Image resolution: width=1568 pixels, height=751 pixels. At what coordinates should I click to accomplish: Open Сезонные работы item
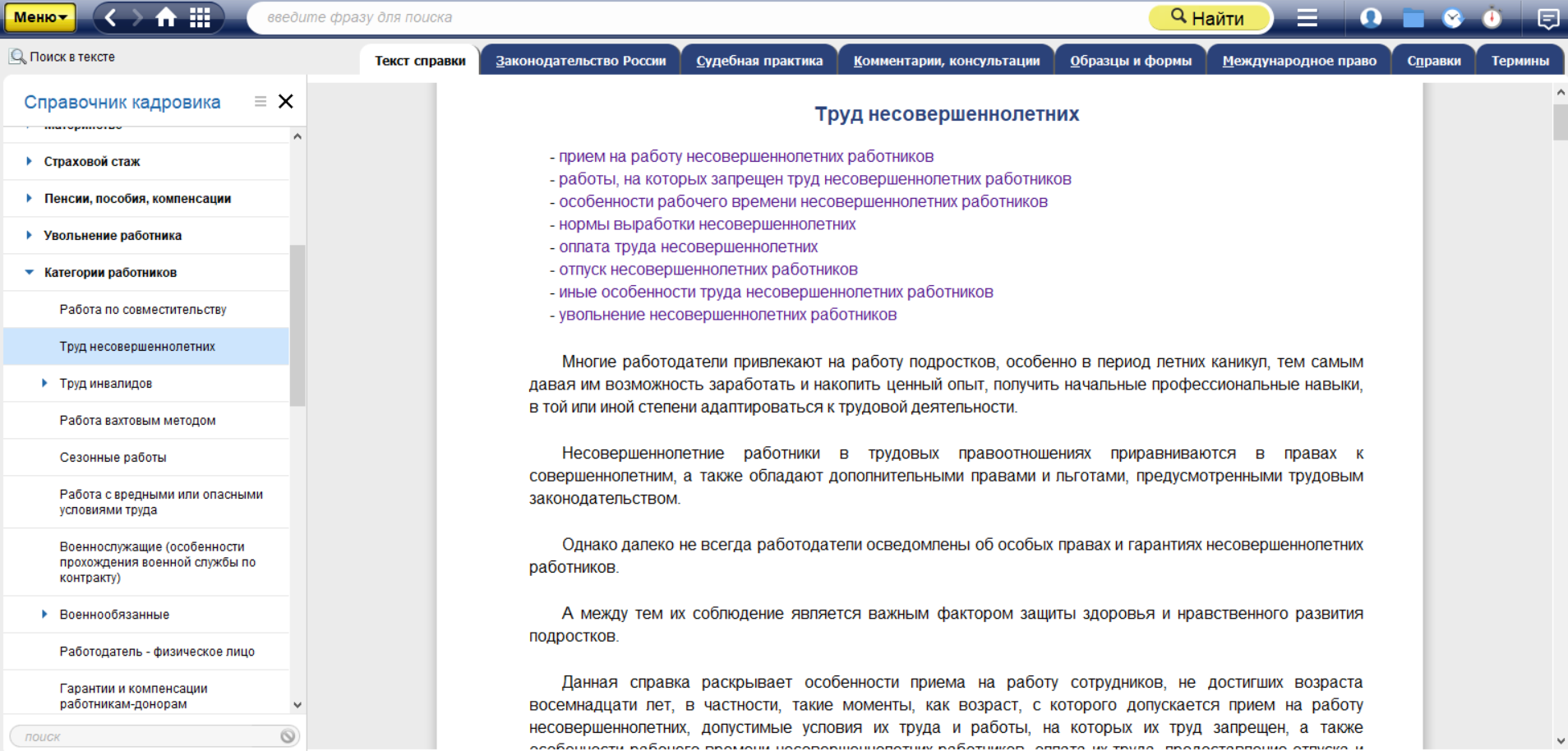coord(146,458)
